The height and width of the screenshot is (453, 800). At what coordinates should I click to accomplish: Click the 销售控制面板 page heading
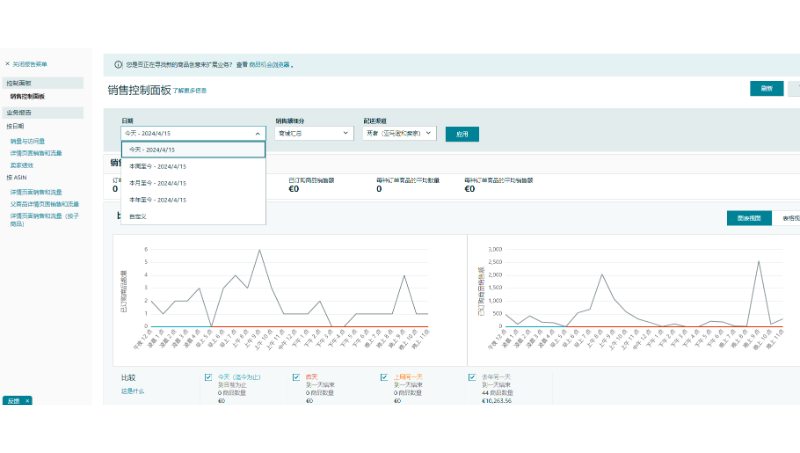coord(139,90)
